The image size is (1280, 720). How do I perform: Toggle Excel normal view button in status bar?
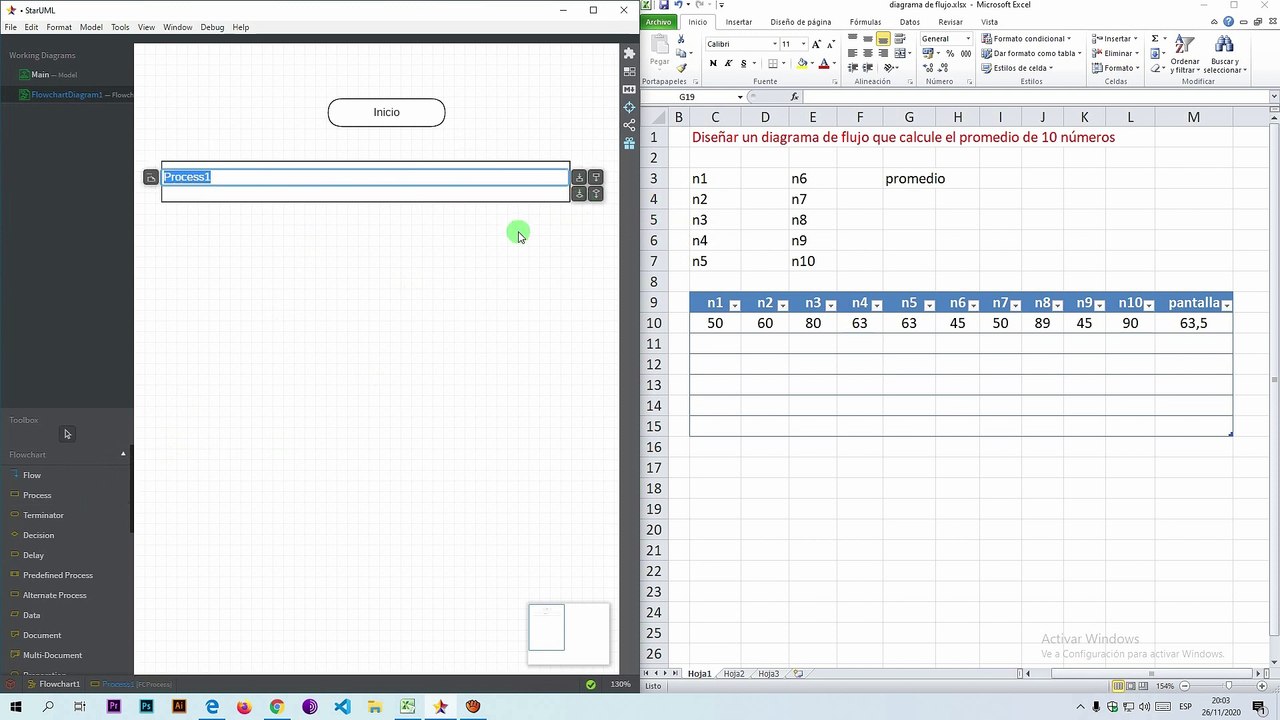click(x=1118, y=686)
